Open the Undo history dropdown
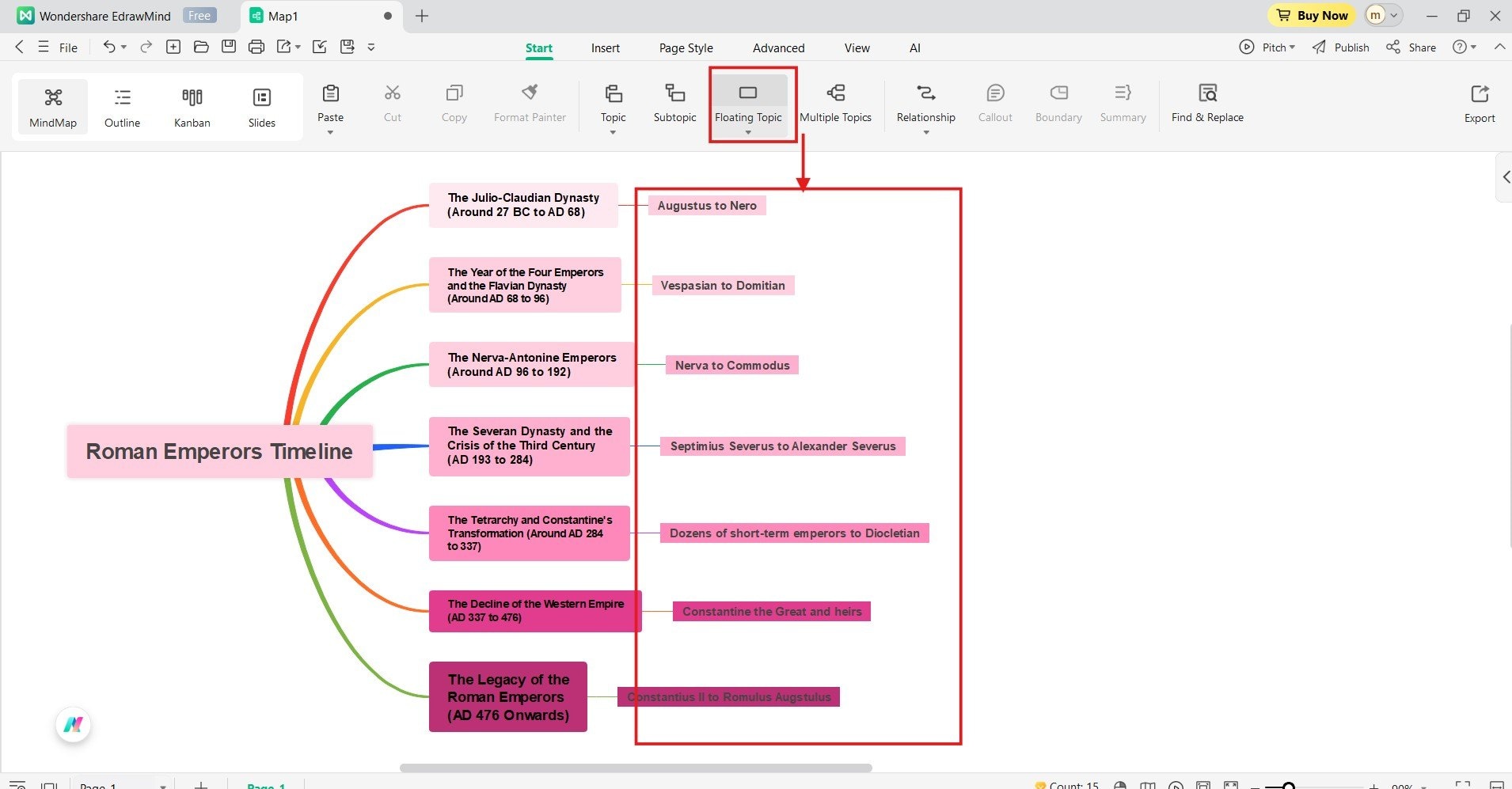Screen dimensions: 1512x789 [x=123, y=47]
